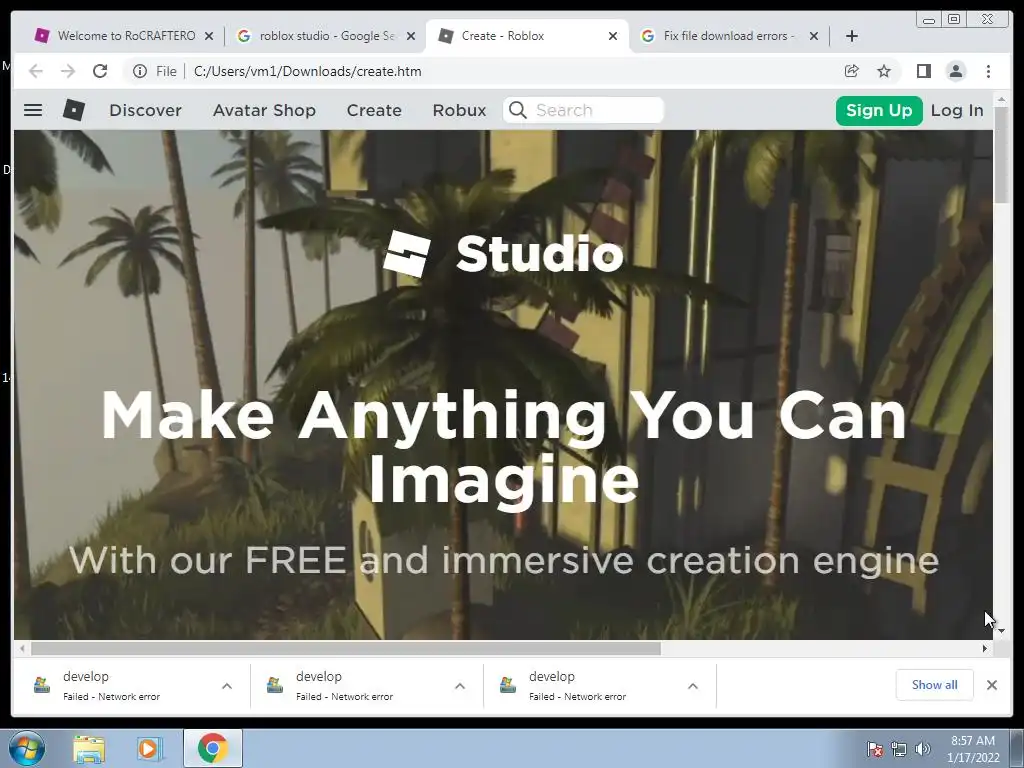Reload the page
Image resolution: width=1024 pixels, height=768 pixels.
pyautogui.click(x=100, y=71)
